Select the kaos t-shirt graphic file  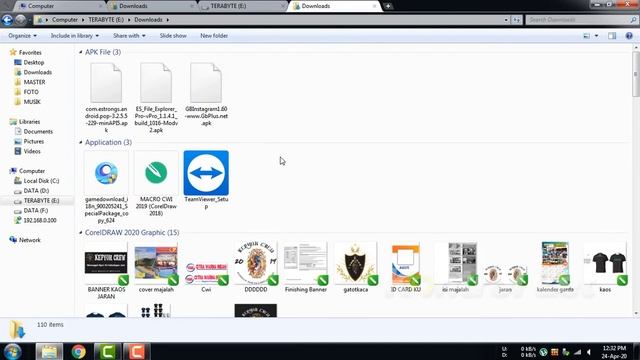[605, 267]
